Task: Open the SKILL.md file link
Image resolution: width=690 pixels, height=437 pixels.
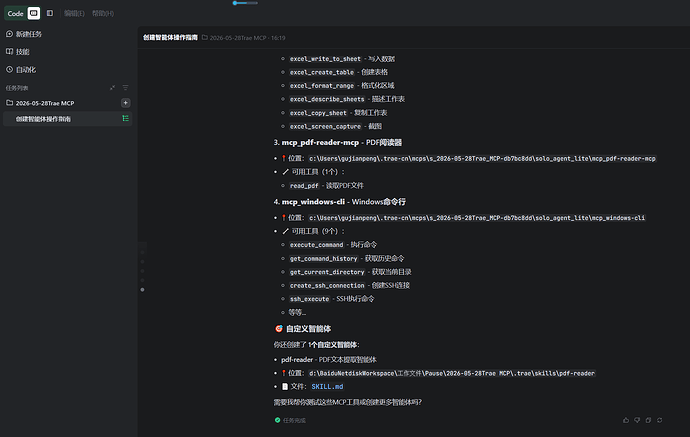Action: [327, 386]
